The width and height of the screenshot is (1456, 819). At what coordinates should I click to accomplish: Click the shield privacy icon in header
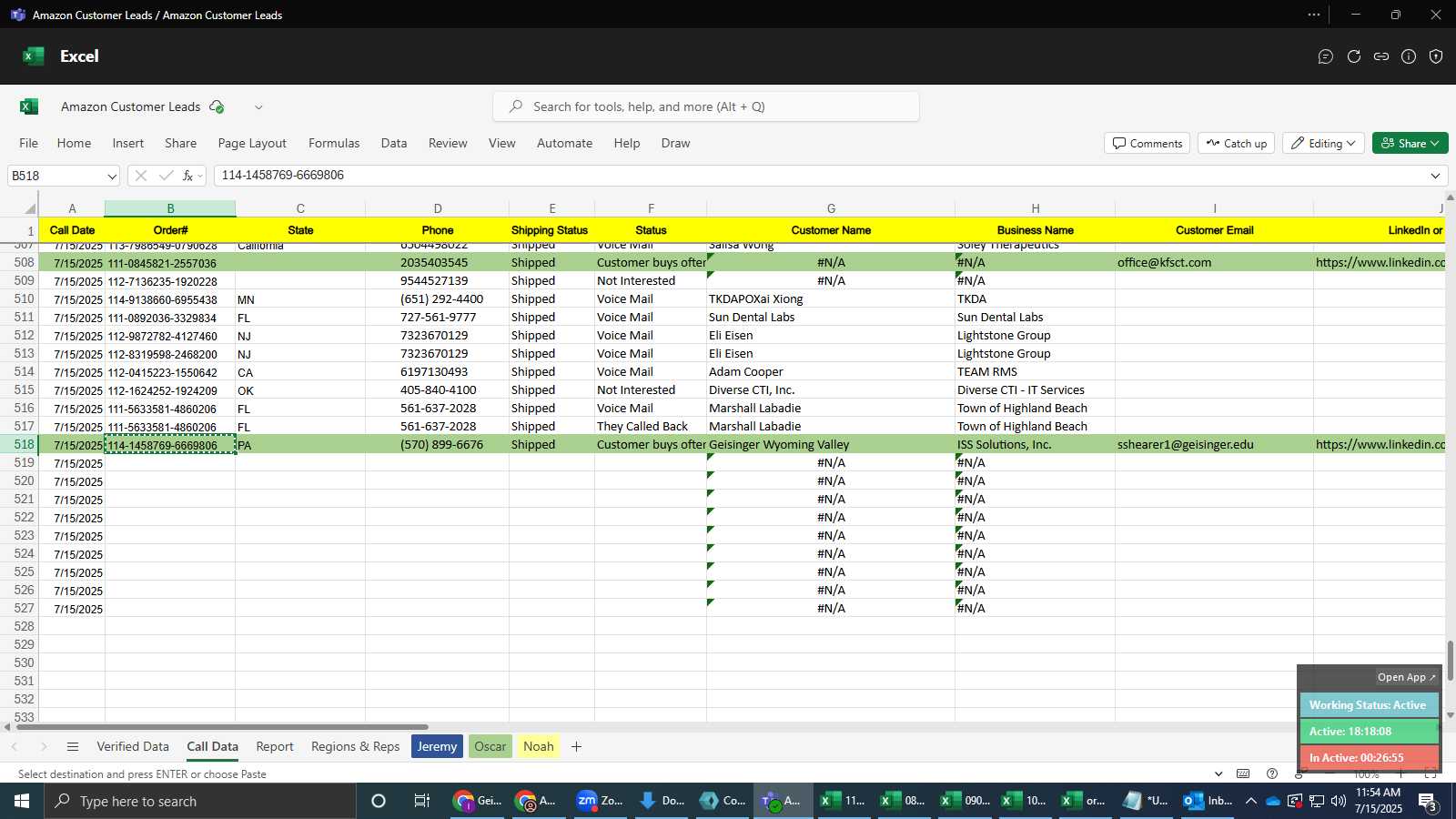click(1436, 56)
